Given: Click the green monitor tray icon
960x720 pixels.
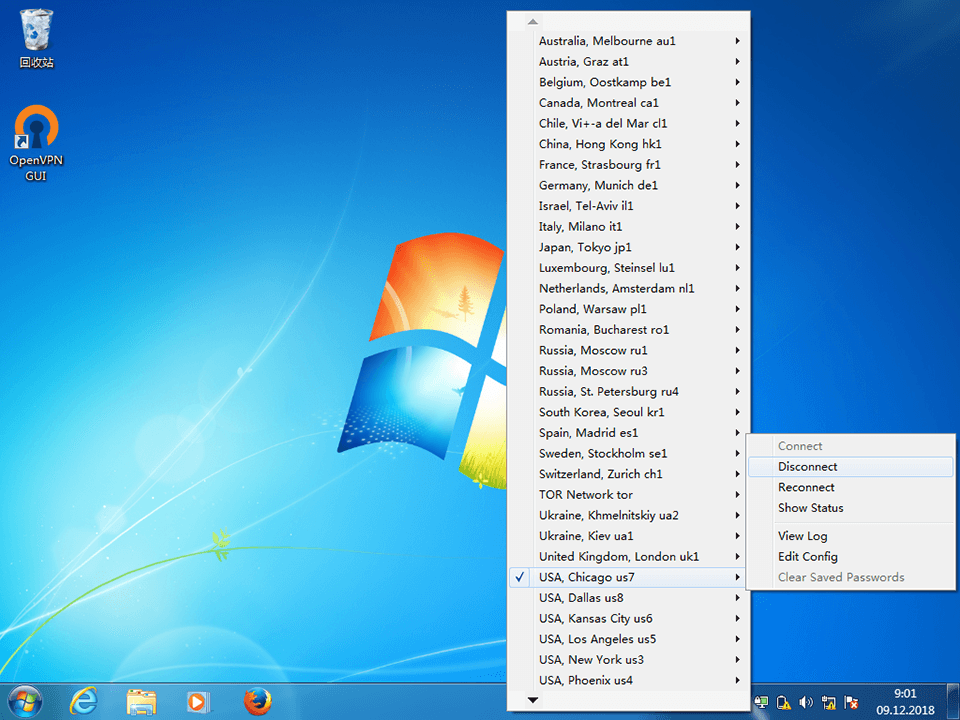Looking at the screenshot, I should [761, 702].
